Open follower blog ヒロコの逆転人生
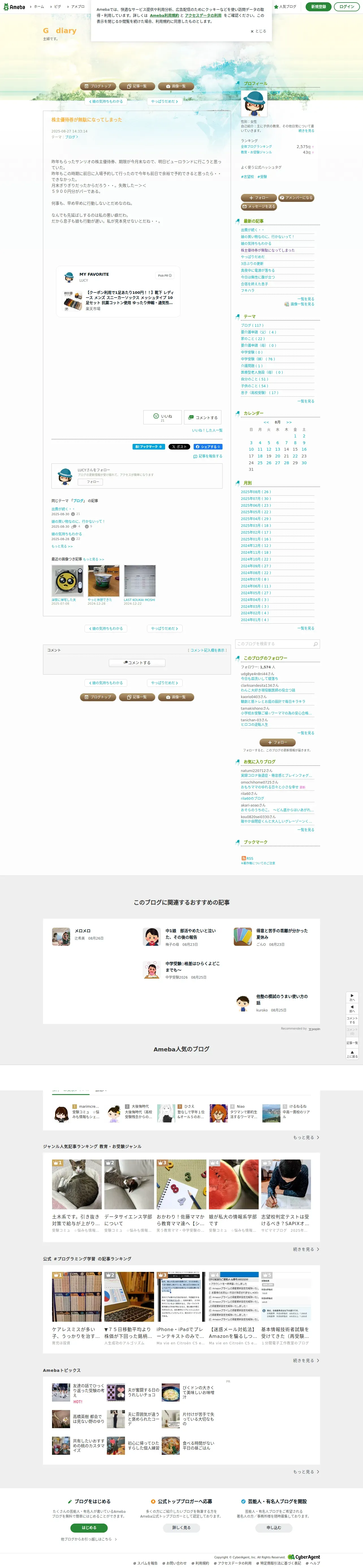The image size is (363, 1568). (x=254, y=724)
